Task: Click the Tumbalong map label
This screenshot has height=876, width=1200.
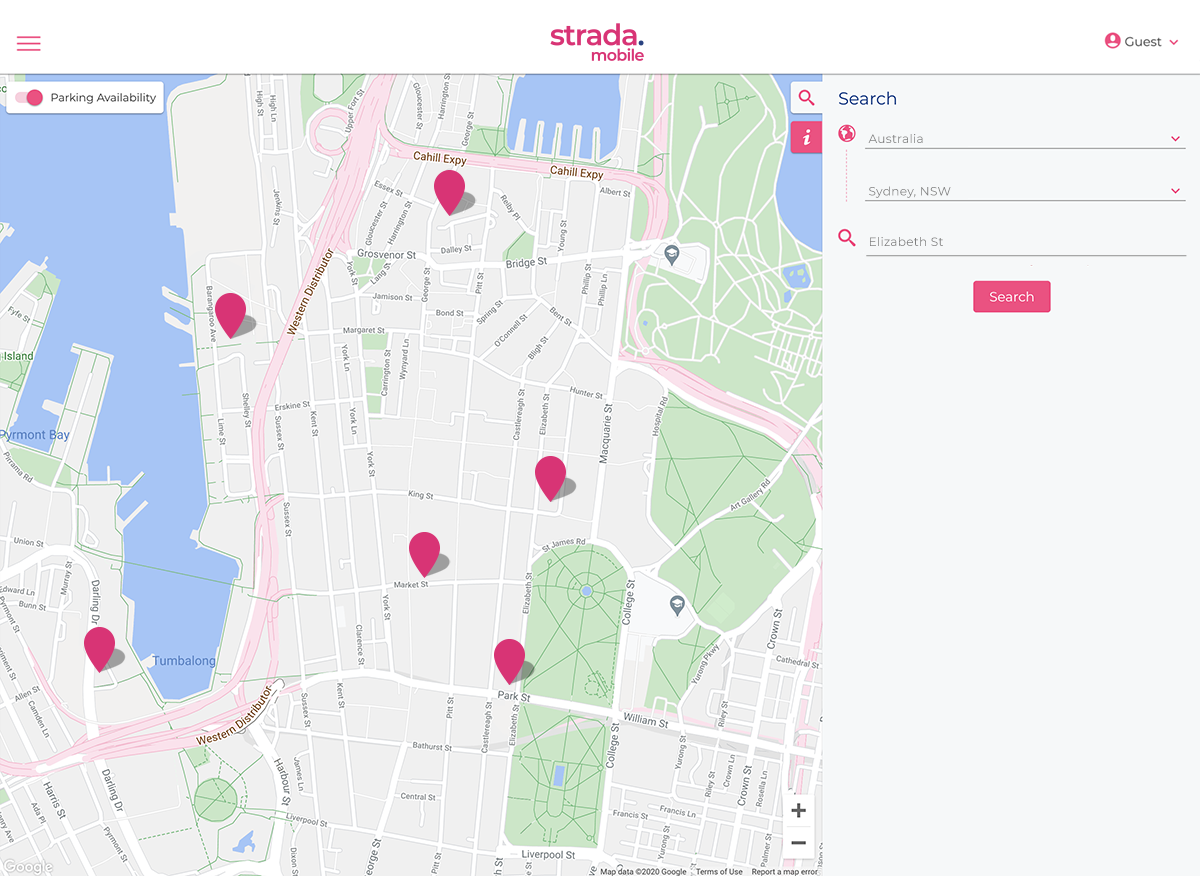Action: point(184,661)
